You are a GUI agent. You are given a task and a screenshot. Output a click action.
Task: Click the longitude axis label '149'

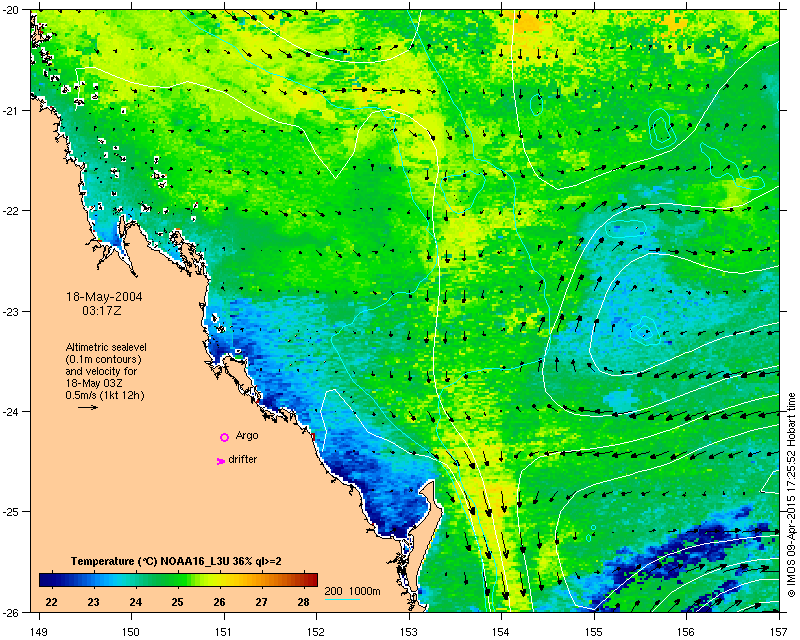[x=38, y=632]
